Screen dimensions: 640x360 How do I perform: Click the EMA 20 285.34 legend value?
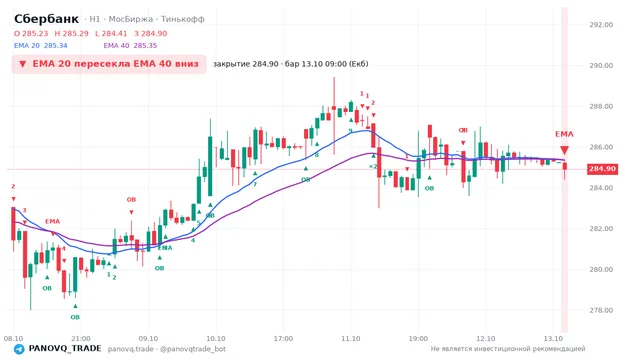point(40,46)
